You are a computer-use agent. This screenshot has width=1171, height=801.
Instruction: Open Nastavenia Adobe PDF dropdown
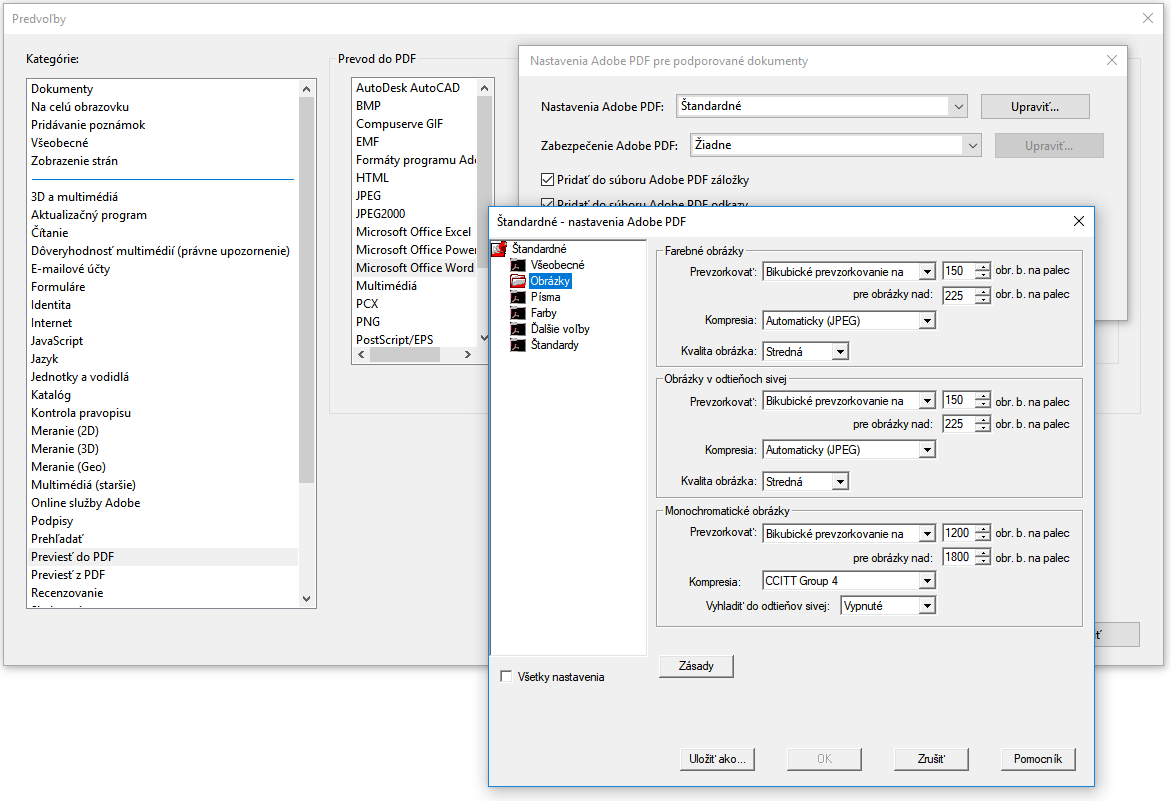(x=959, y=106)
